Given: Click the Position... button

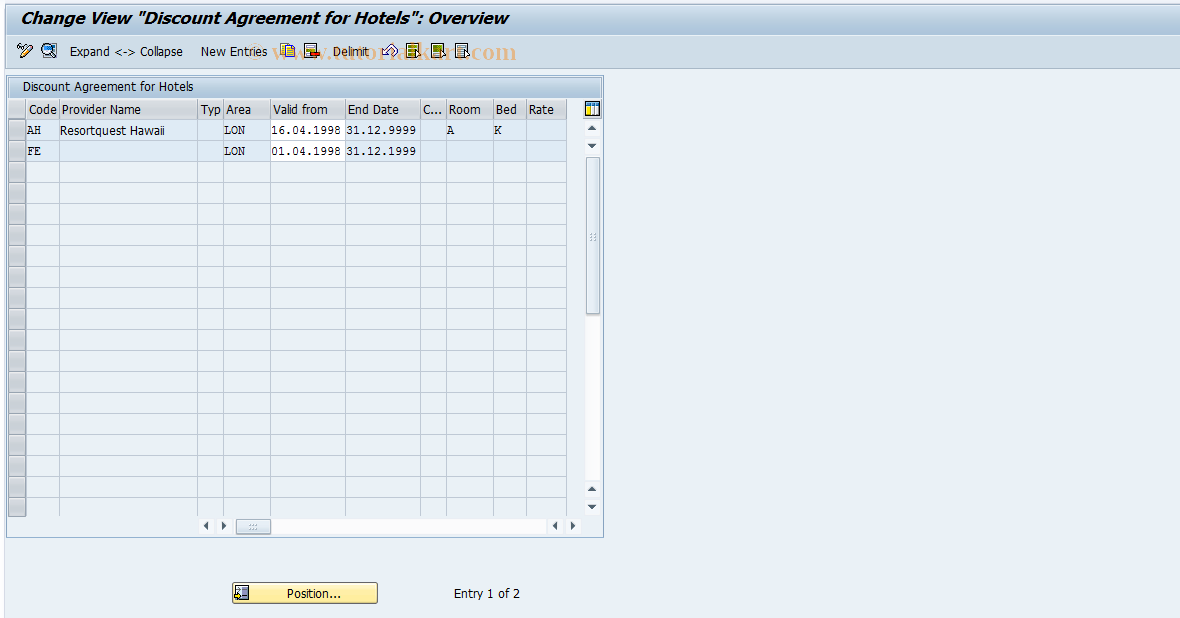Looking at the screenshot, I should click(305, 593).
